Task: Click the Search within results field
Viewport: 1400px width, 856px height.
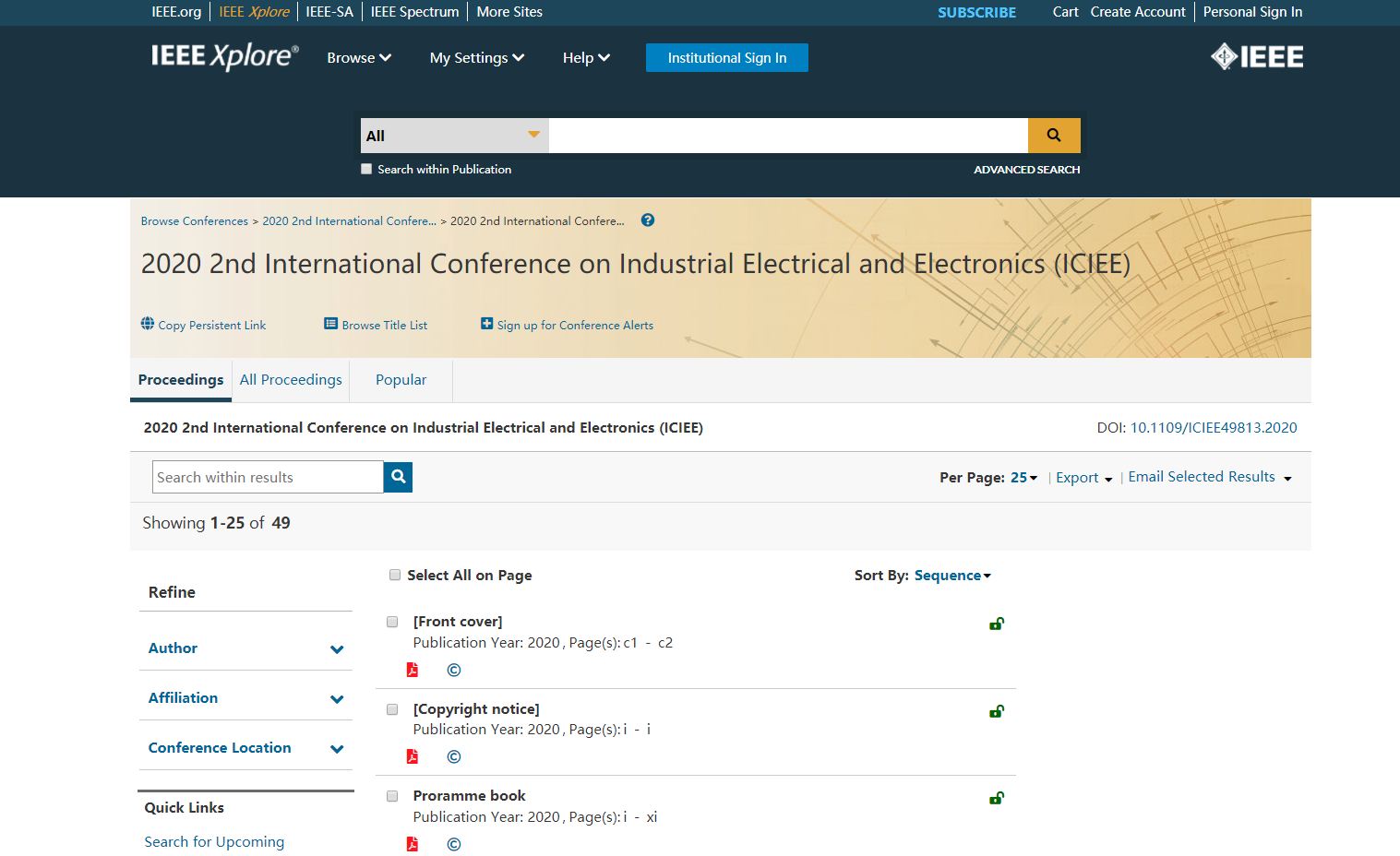Action: tap(268, 477)
